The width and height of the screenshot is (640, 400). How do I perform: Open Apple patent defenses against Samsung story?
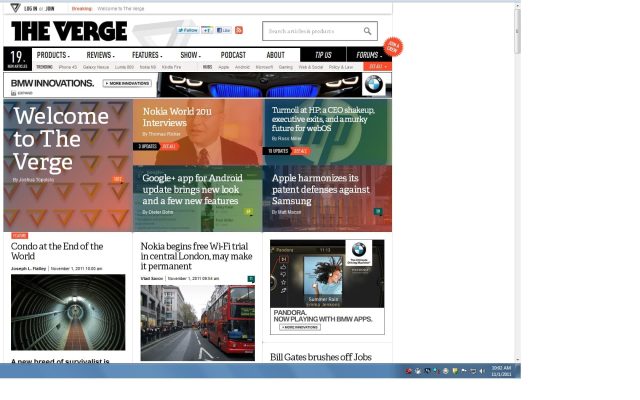click(327, 199)
